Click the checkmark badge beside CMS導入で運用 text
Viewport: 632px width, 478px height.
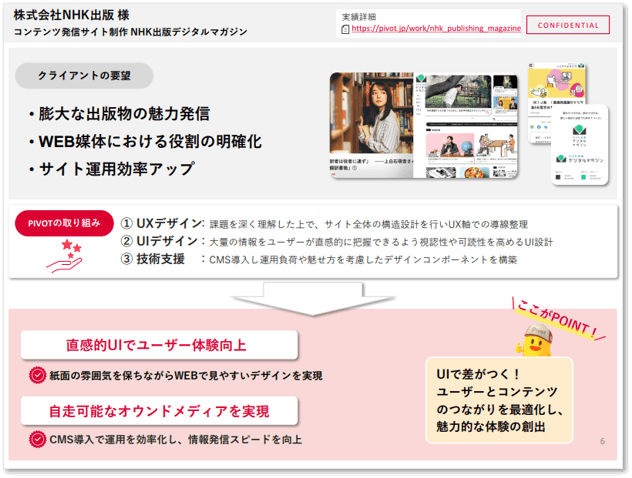[x=37, y=439]
